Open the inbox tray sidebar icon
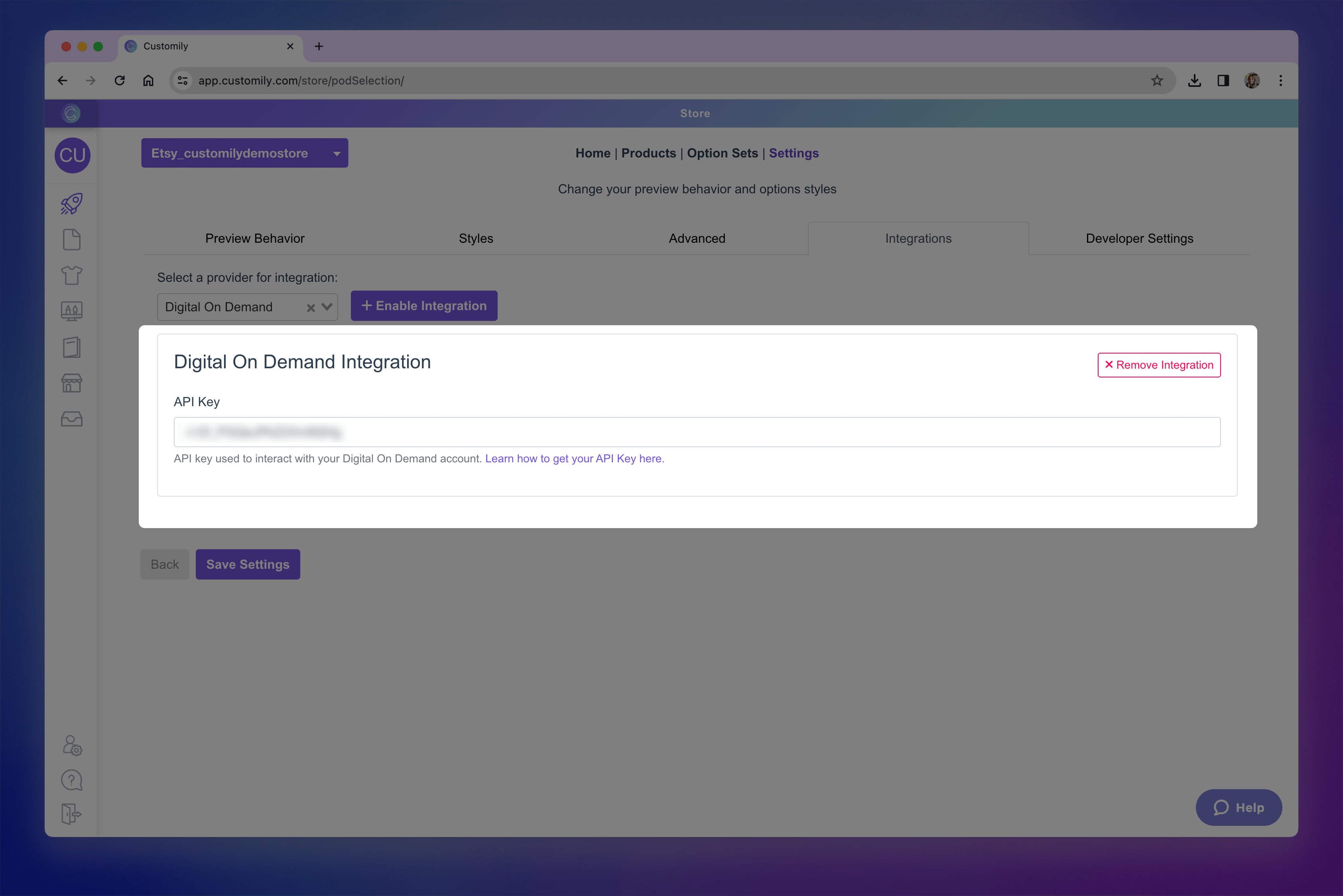The width and height of the screenshot is (1343, 896). (71, 419)
